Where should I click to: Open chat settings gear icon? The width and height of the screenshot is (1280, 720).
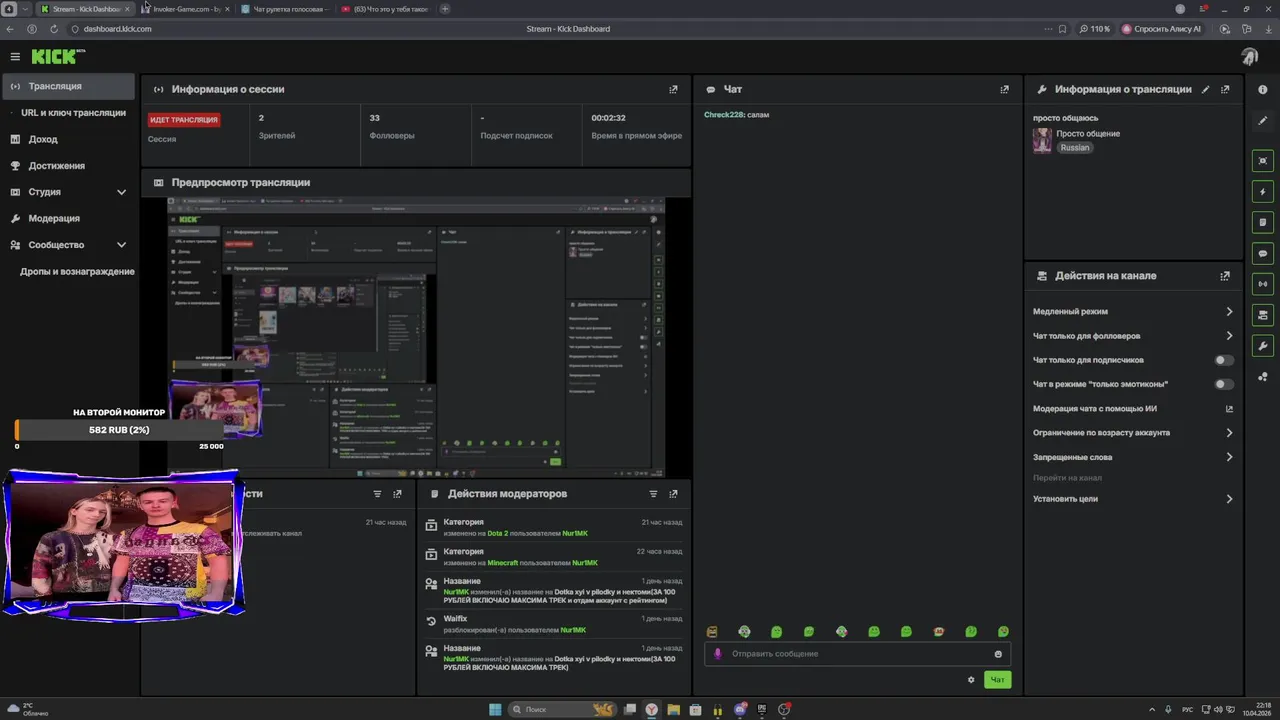tap(971, 680)
